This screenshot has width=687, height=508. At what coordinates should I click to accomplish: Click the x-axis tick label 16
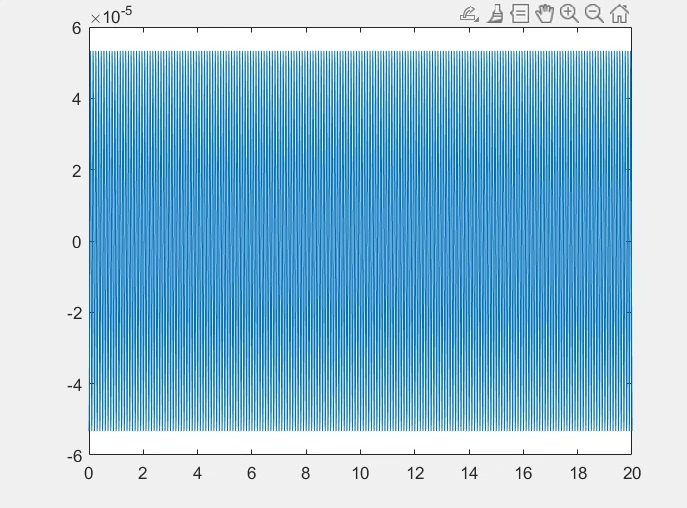point(524,473)
